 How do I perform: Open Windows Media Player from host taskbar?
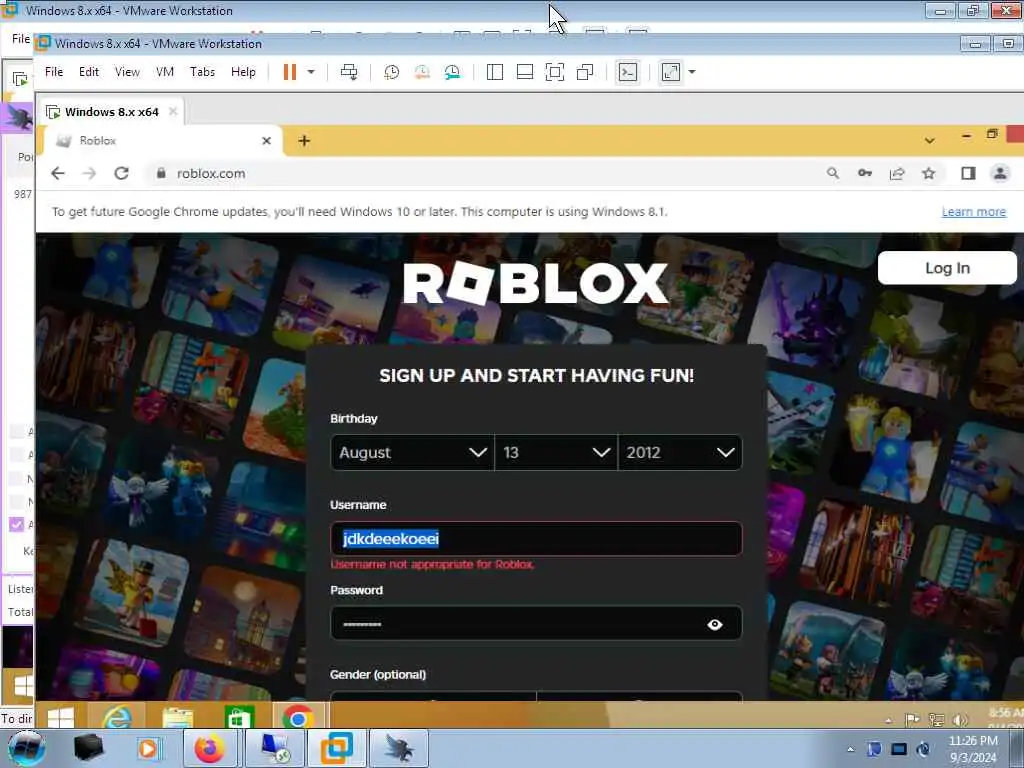(x=148, y=748)
